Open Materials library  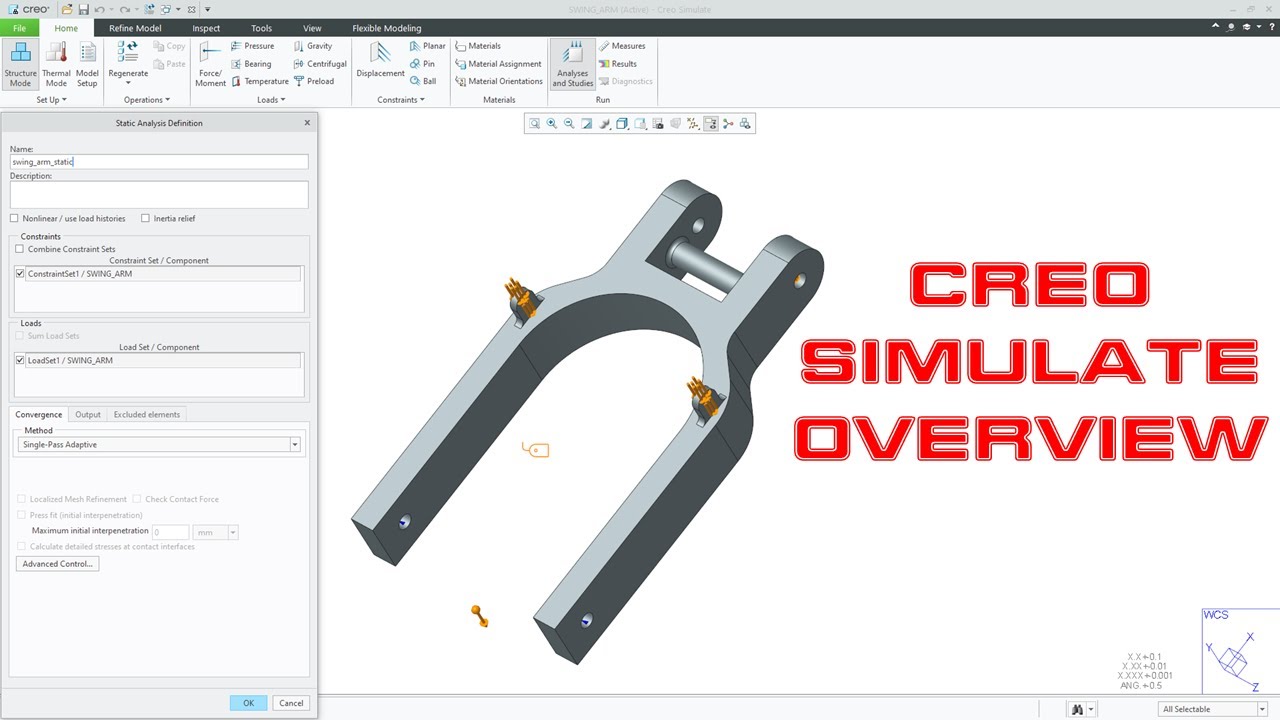[478, 46]
